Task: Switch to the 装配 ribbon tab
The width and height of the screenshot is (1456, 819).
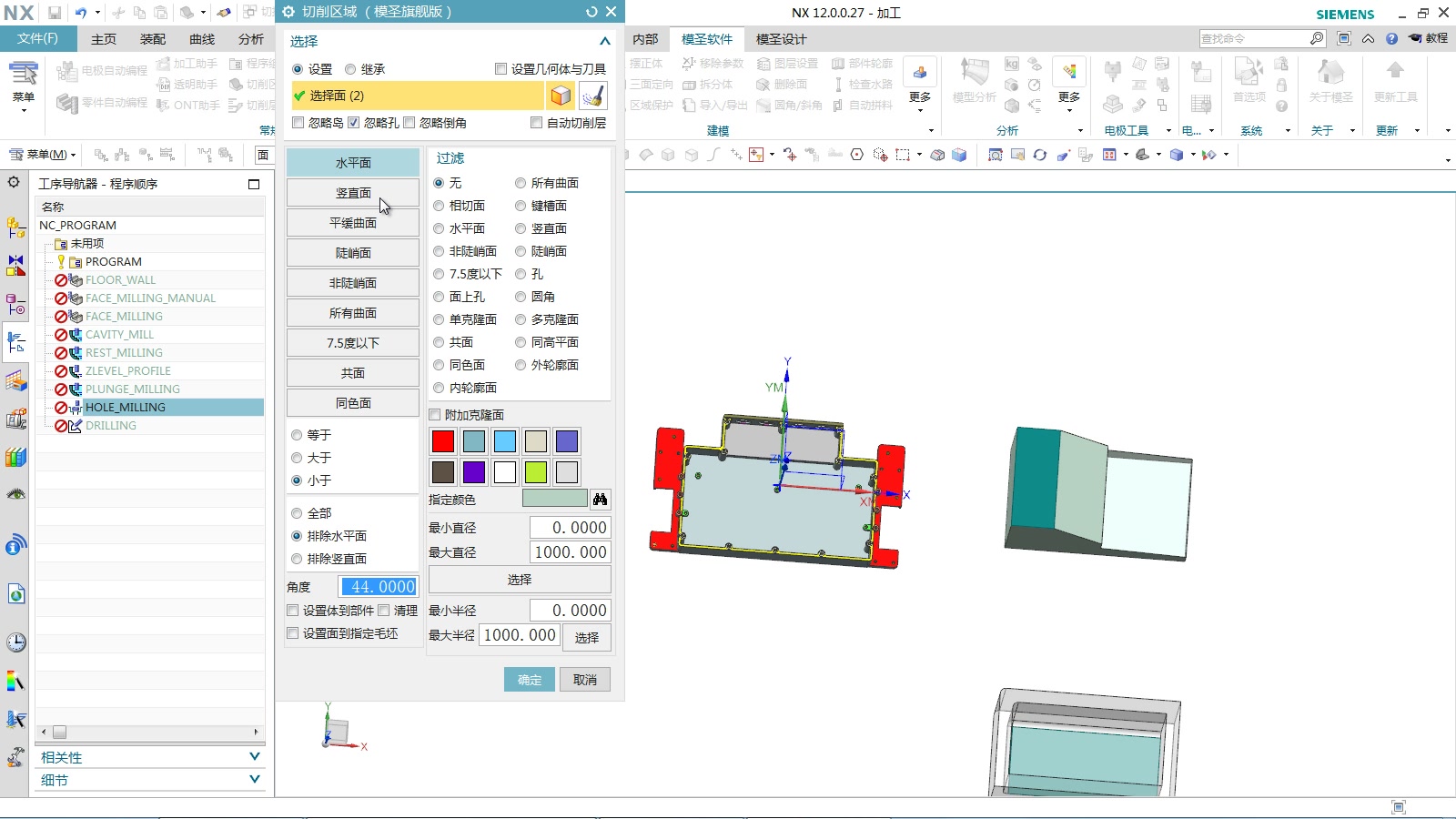Action: 153,39
